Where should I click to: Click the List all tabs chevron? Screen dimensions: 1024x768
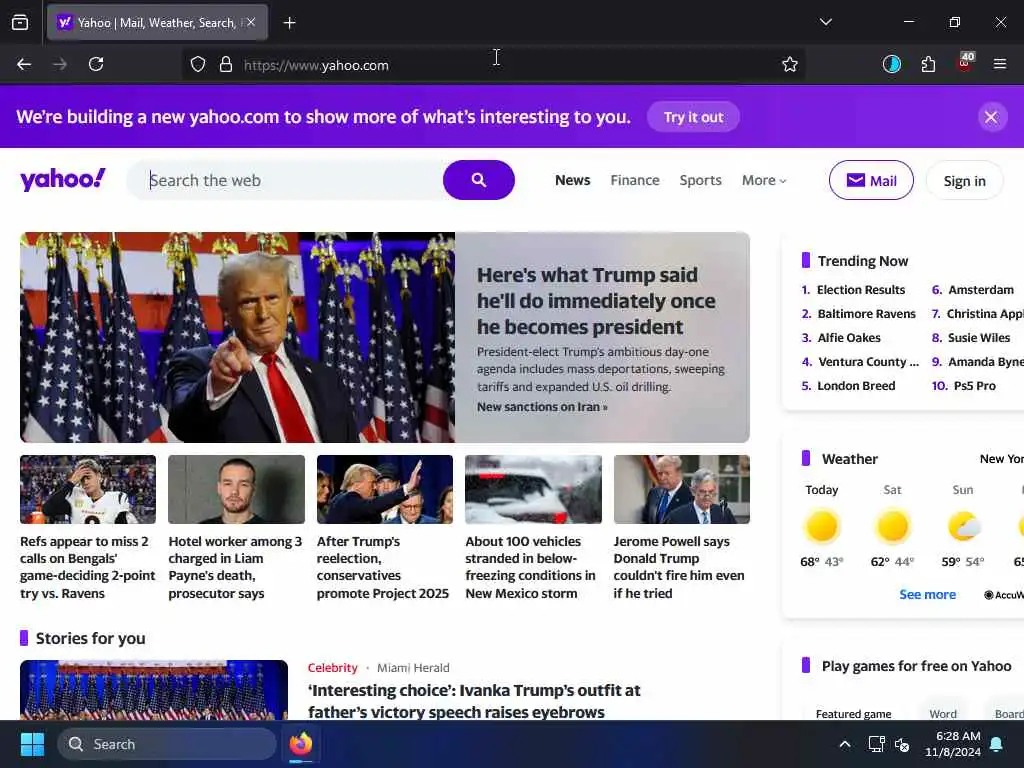click(x=825, y=22)
